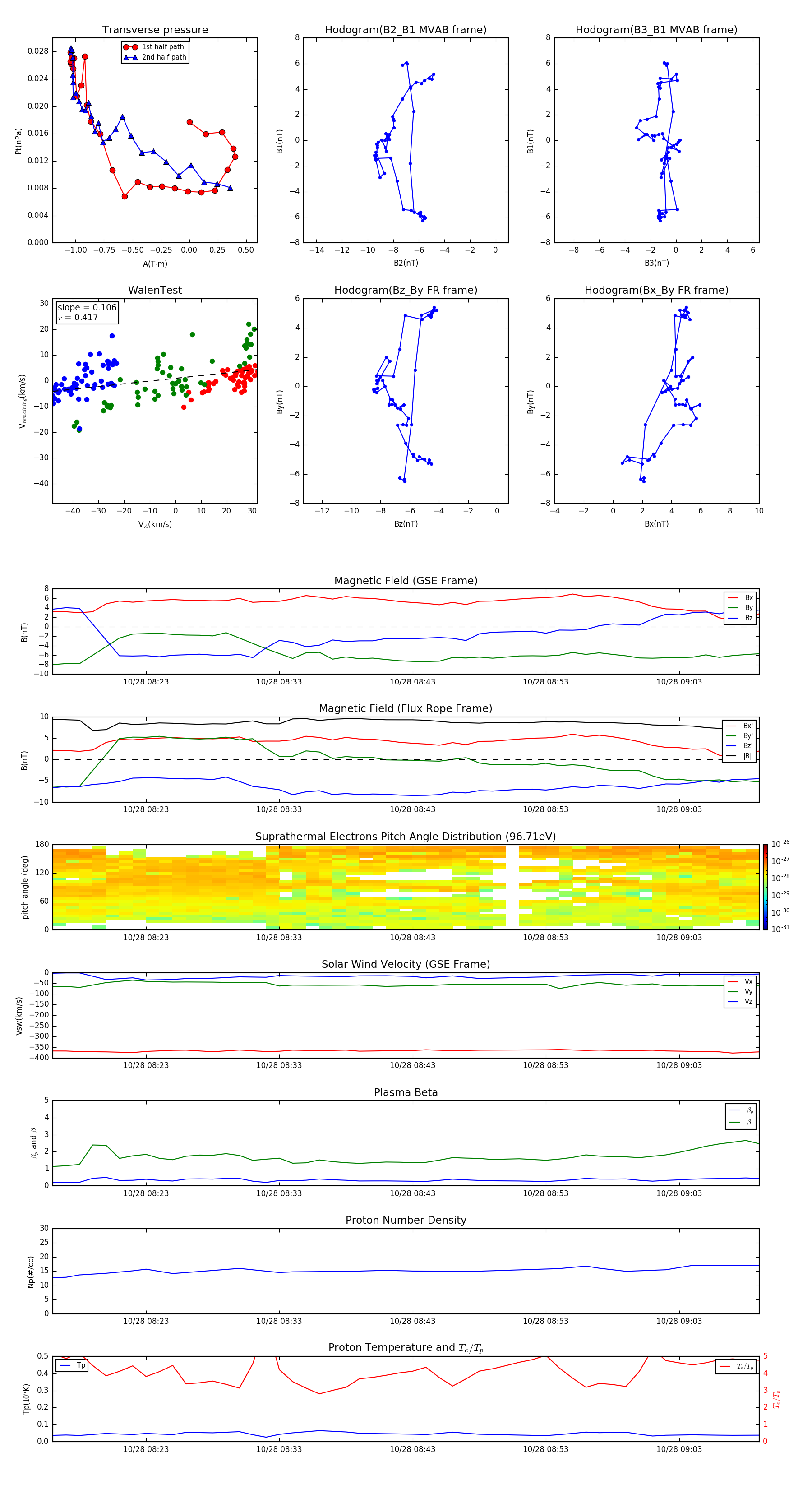Image resolution: width=812 pixels, height=1489 pixels.
Task: Click the data gap in pitch angle spectrogram
Action: 512,887
